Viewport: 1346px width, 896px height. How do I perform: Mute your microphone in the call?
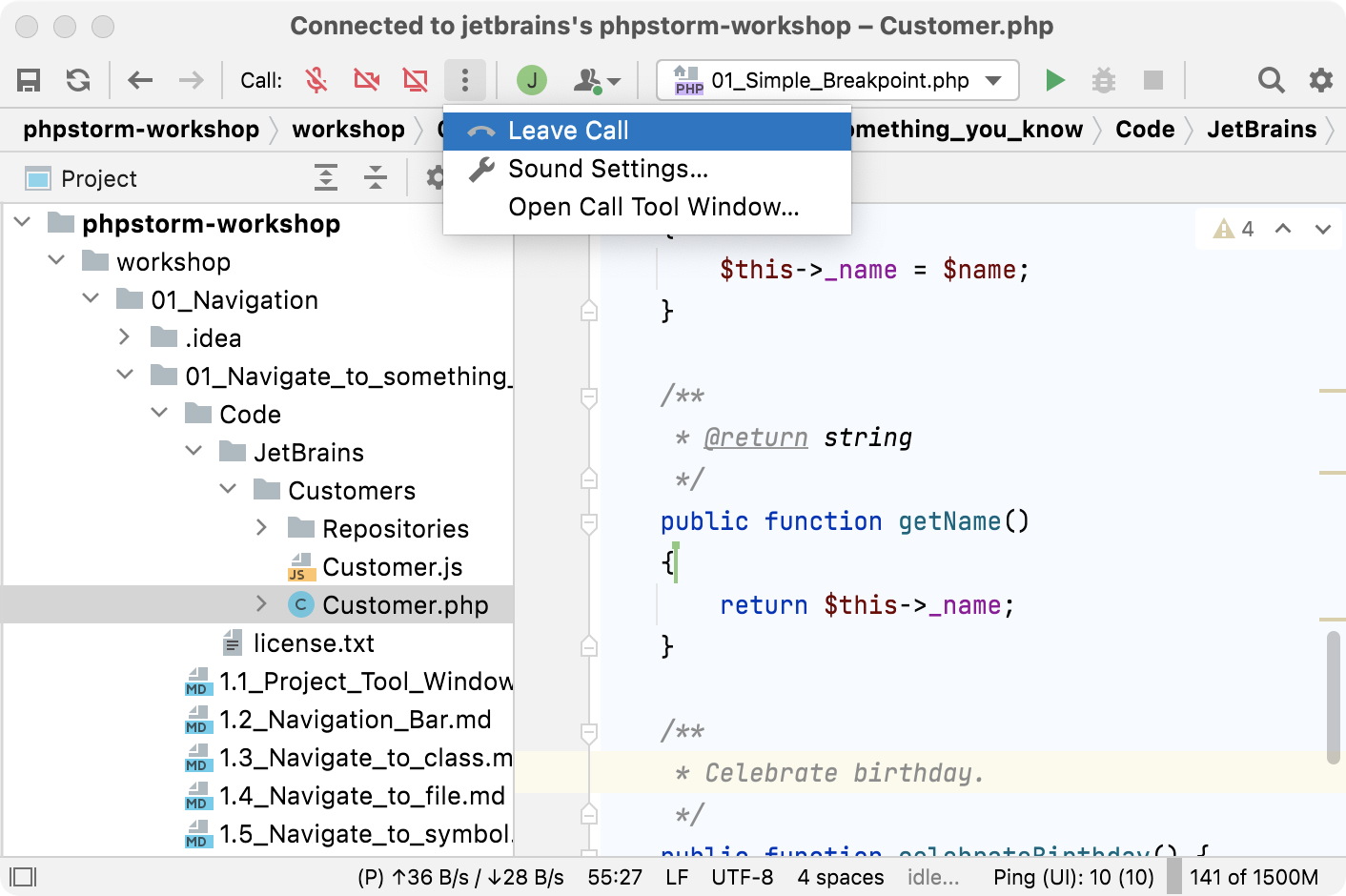pos(317,80)
